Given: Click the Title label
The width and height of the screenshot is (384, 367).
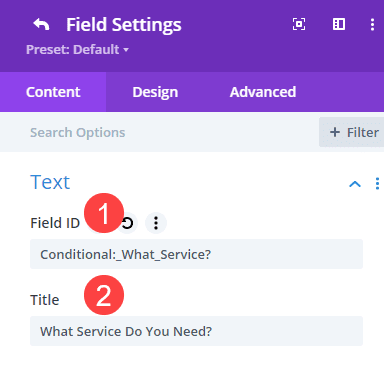Looking at the screenshot, I should [x=45, y=300].
